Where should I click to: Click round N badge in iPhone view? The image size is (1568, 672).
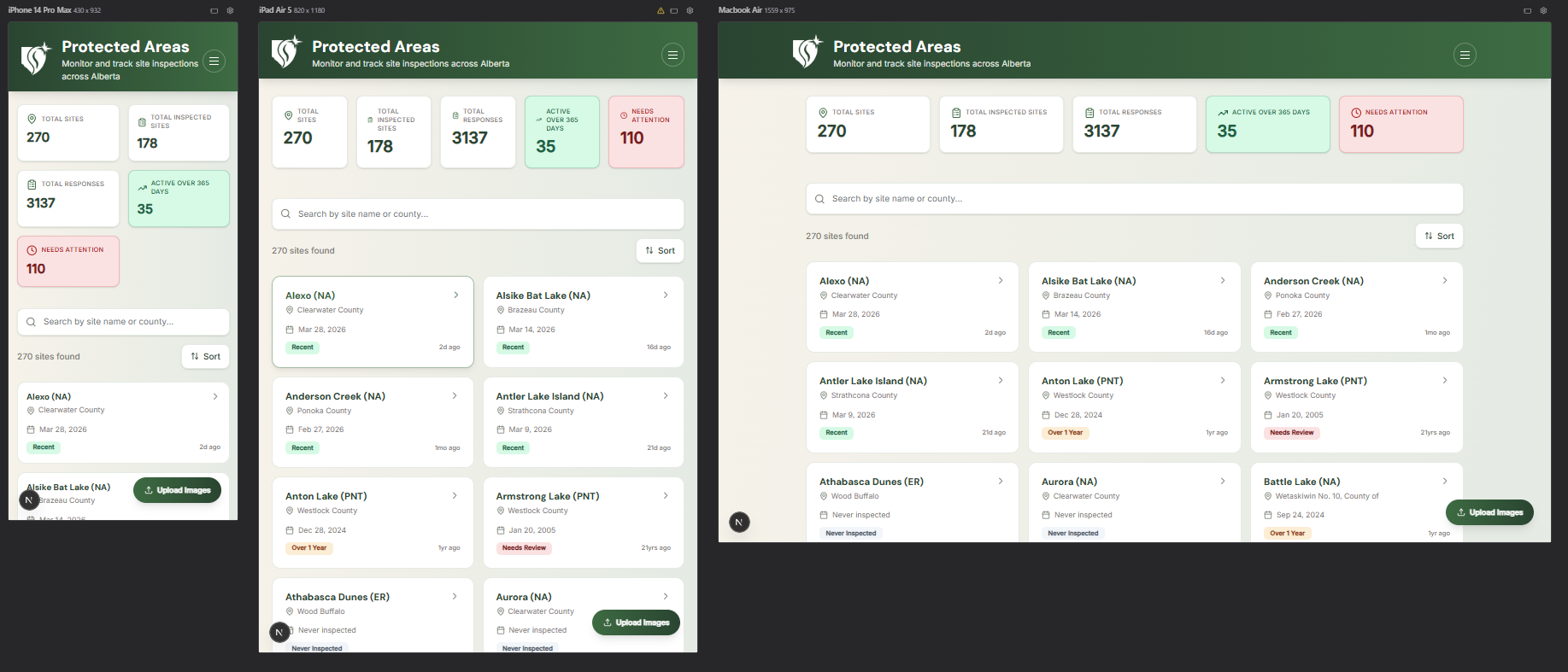29,500
